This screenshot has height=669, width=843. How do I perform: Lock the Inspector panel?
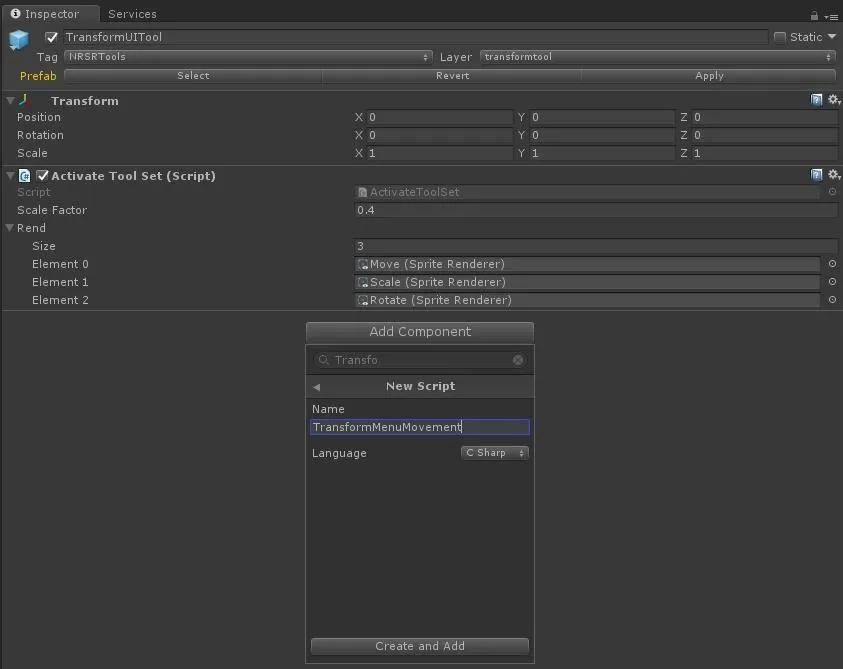(814, 16)
